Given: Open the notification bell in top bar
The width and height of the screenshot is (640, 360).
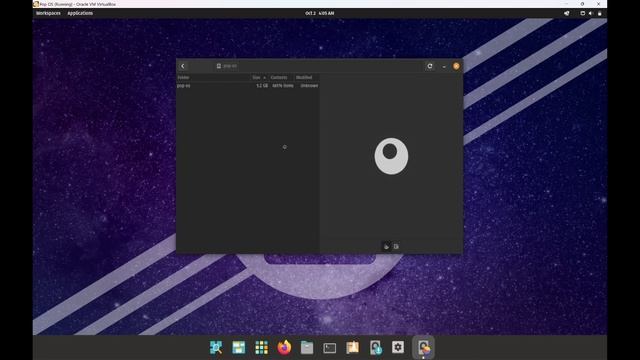Looking at the screenshot, I should [x=567, y=13].
